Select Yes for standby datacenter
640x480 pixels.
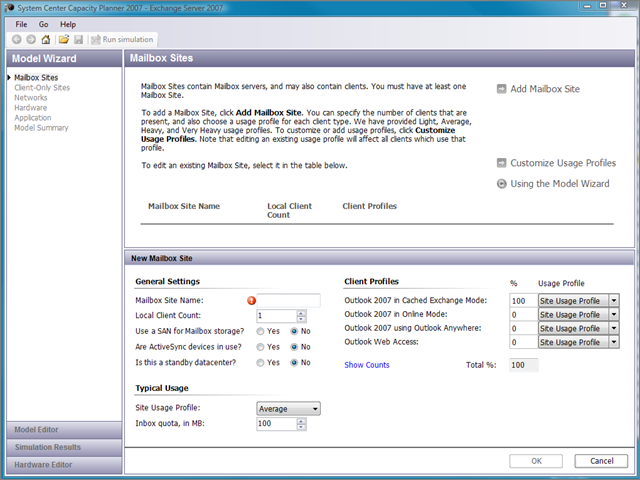click(x=260, y=362)
